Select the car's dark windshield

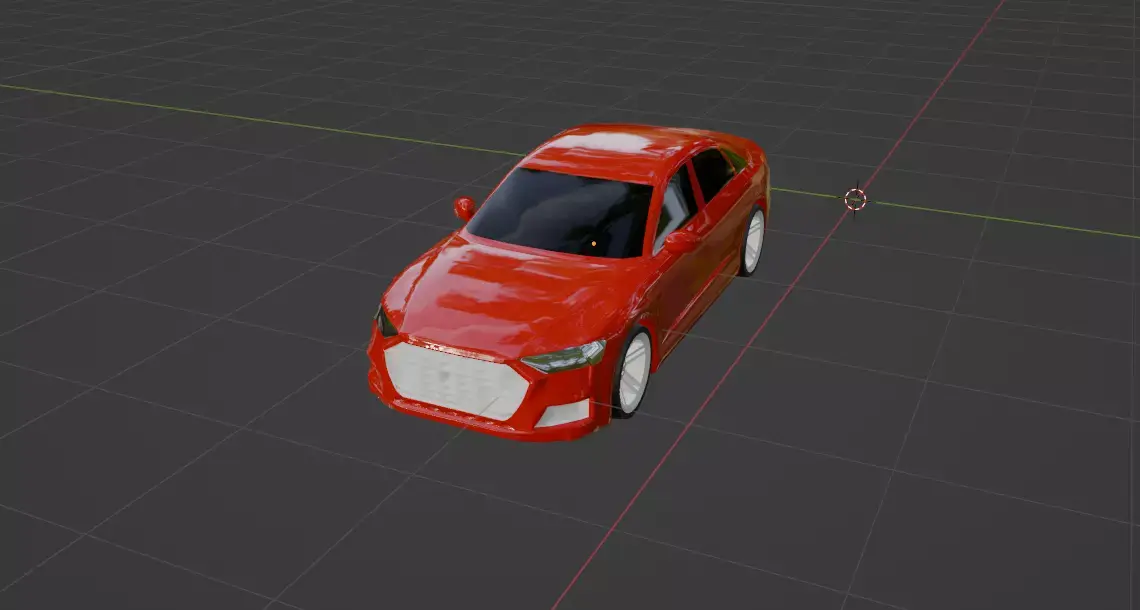[x=562, y=213]
